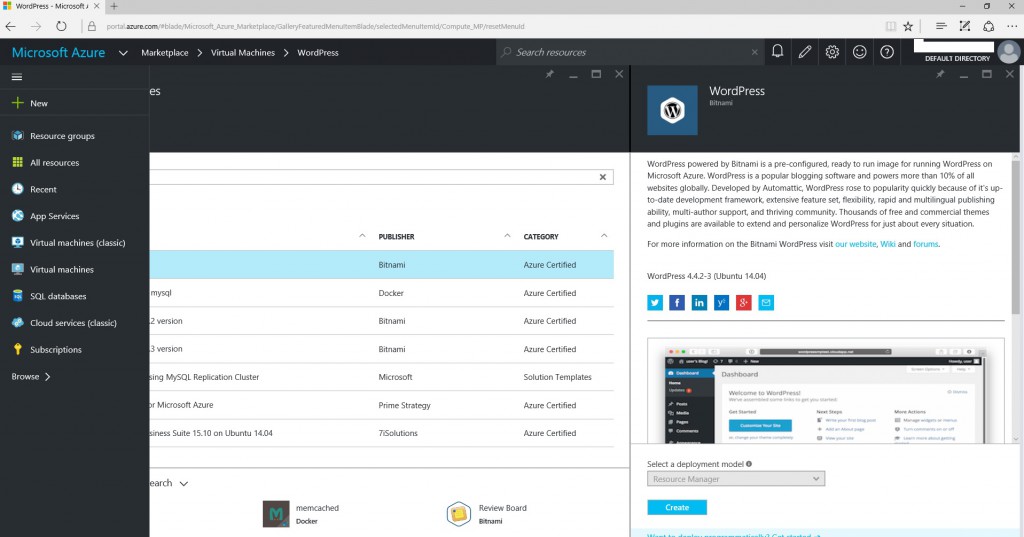1024x537 pixels.
Task: Open the deployment model dropdown
Action: click(x=736, y=479)
